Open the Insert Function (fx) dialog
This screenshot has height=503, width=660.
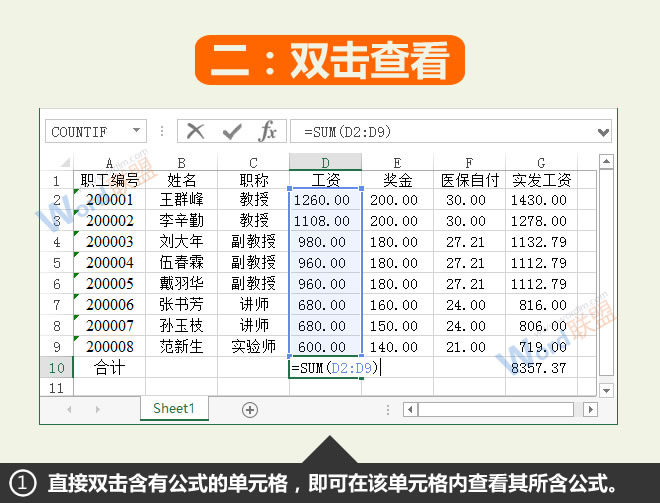[x=267, y=131]
